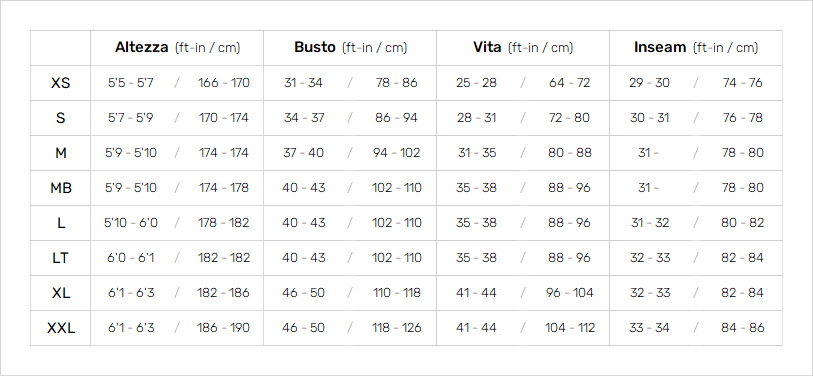Screen dimensions: 813x376
Task: Click the 84 - 86 inseam value
Action: (742, 328)
